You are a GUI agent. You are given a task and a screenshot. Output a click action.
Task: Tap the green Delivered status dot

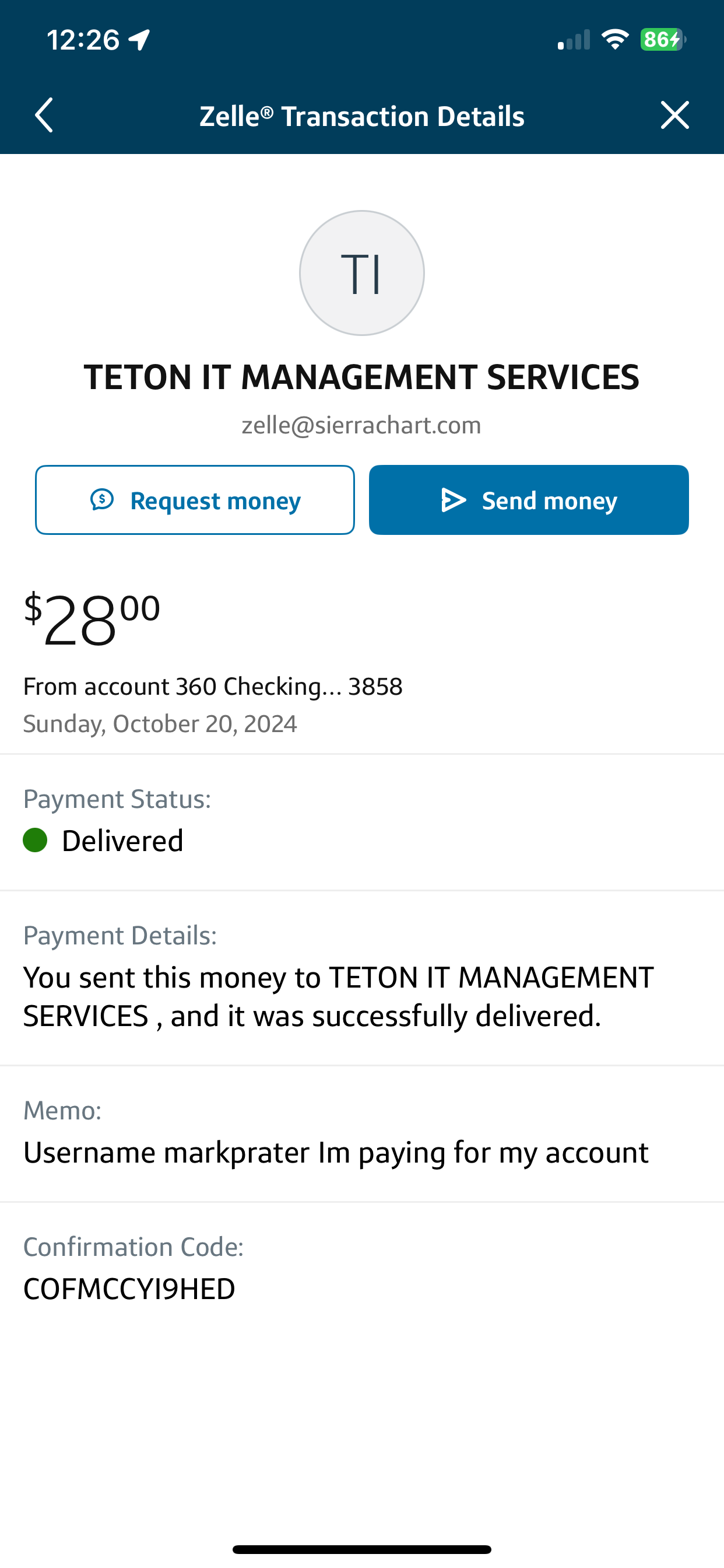pos(36,840)
